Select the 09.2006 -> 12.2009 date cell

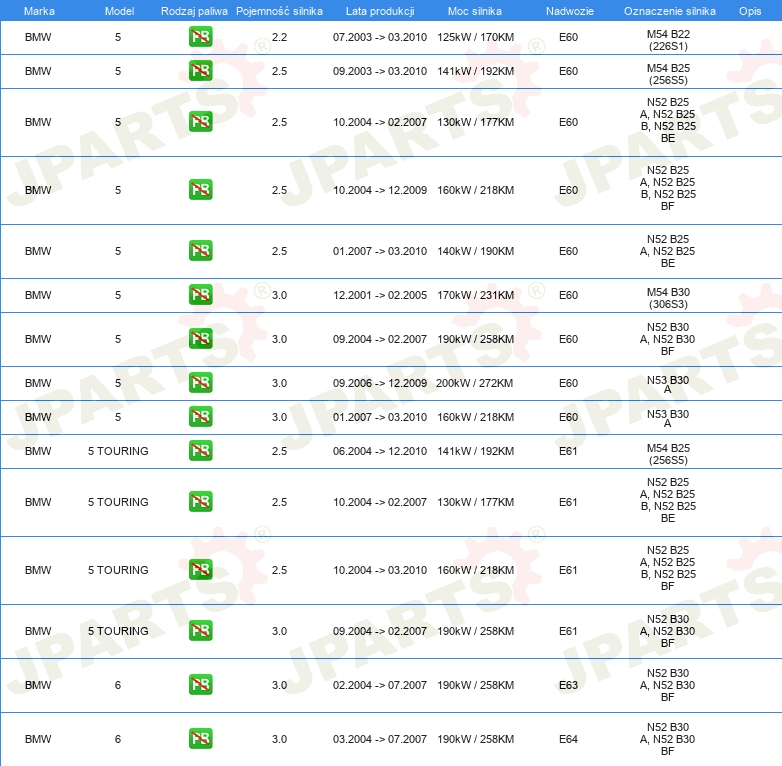pyautogui.click(x=380, y=383)
